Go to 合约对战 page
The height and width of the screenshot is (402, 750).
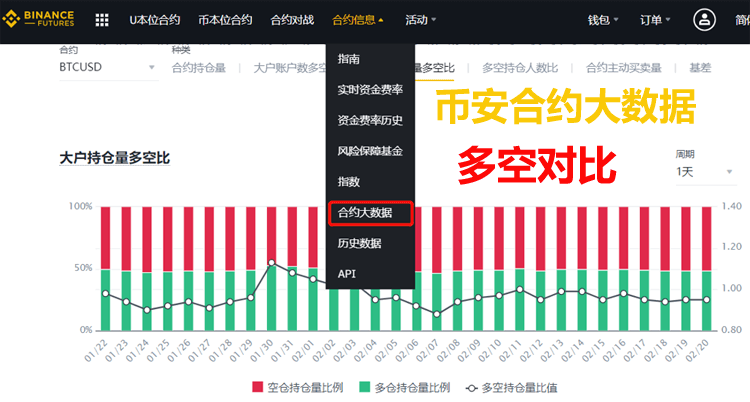pos(292,20)
